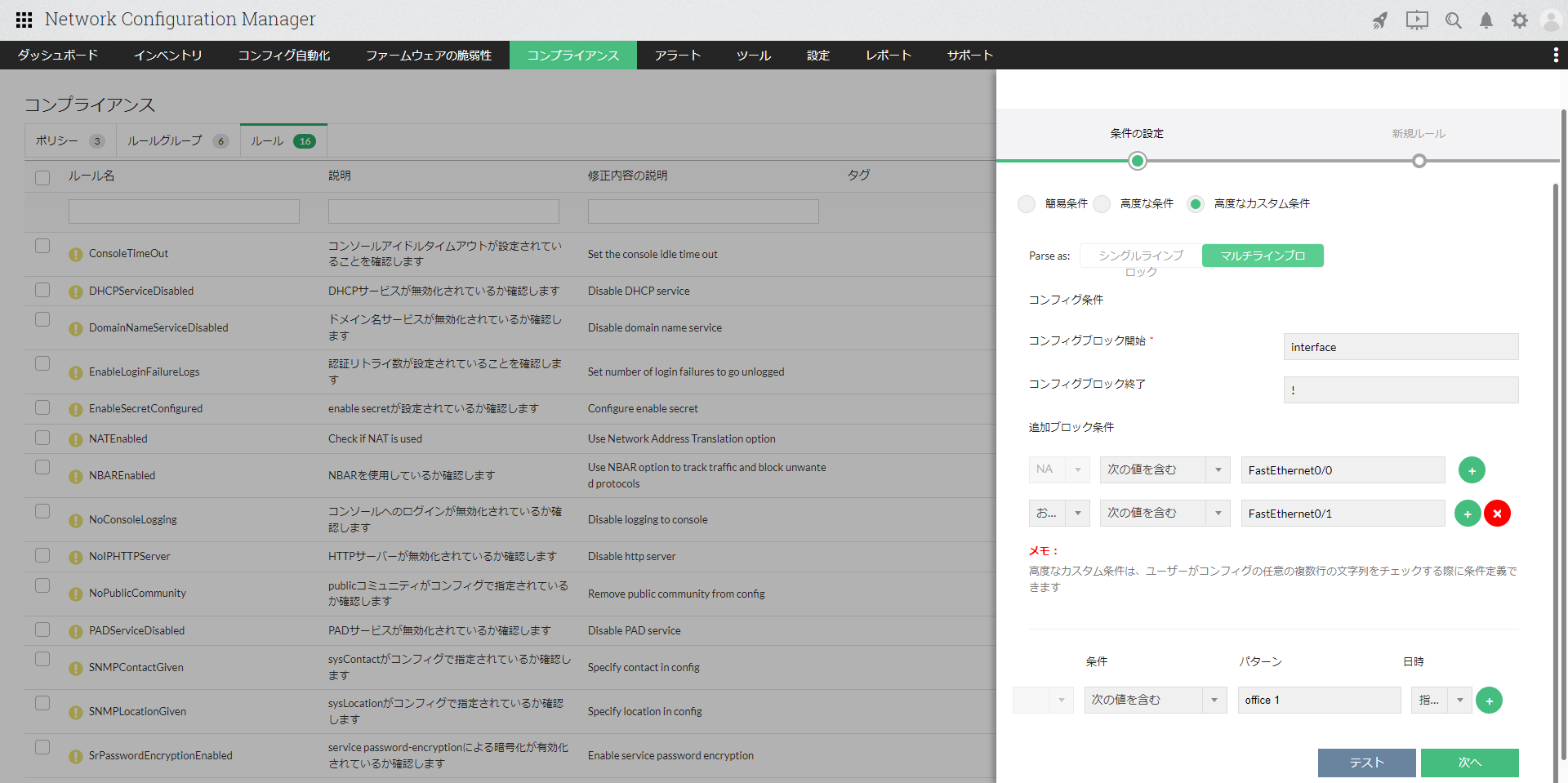This screenshot has height=783, width=1568.
Task: Expand the FastEthernet0/0 次の値を含む dropdown
Action: (1218, 470)
